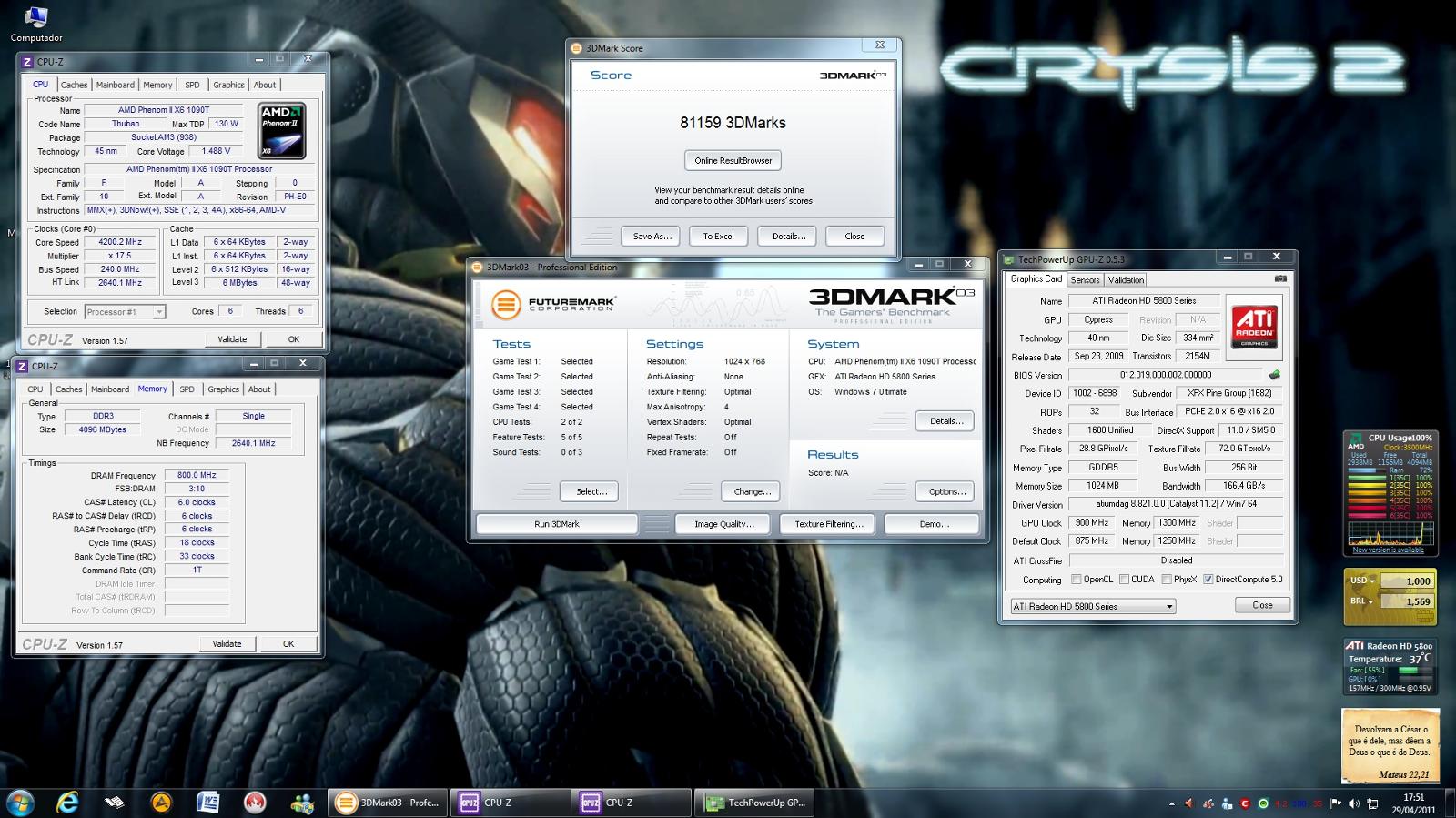Click the red Comodo tray icon
Screen dimensions: 1456x818
pyautogui.click(x=1245, y=803)
